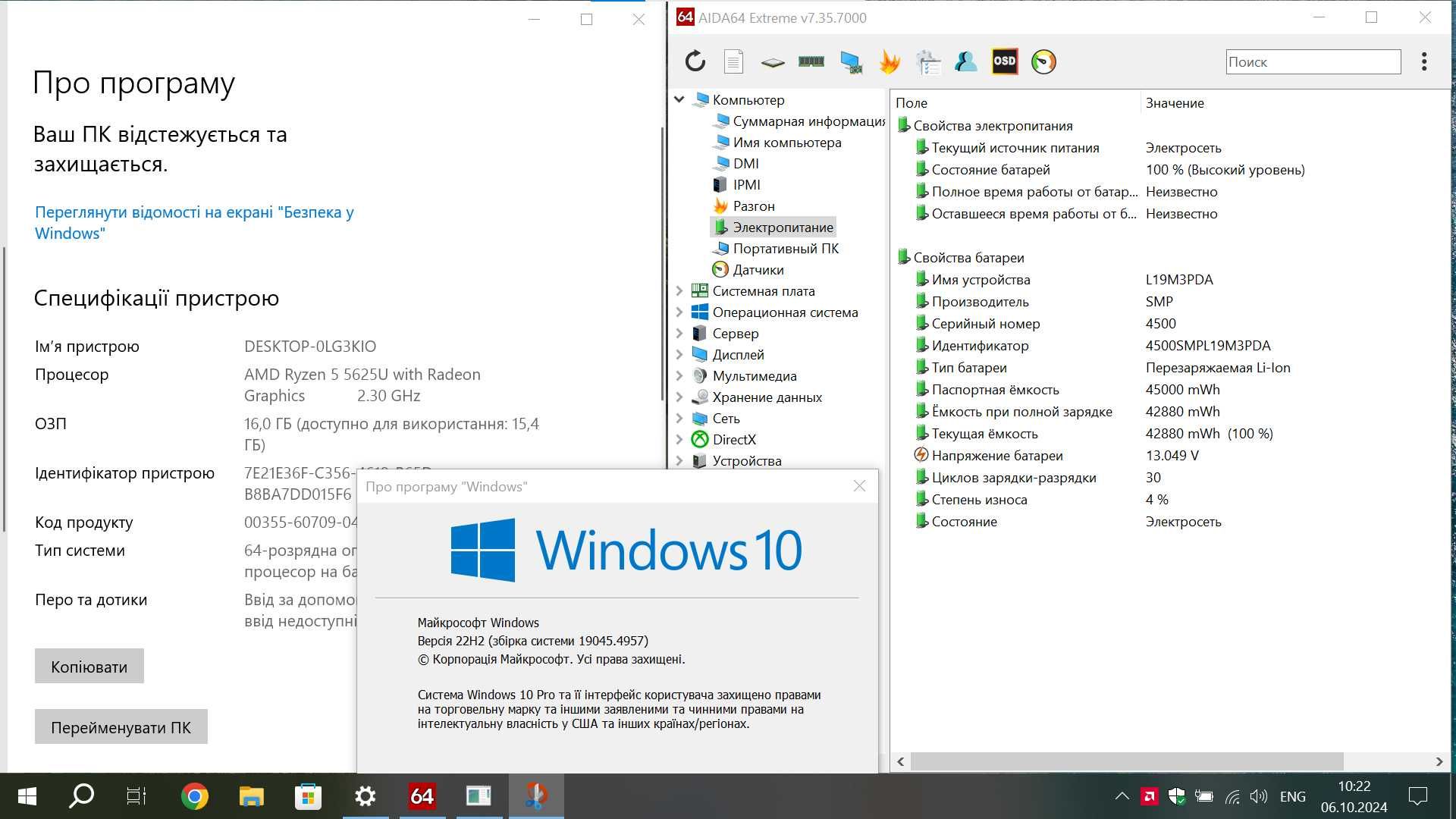
Task: Open the monitor diagnostics toolbar icon
Action: point(851,62)
